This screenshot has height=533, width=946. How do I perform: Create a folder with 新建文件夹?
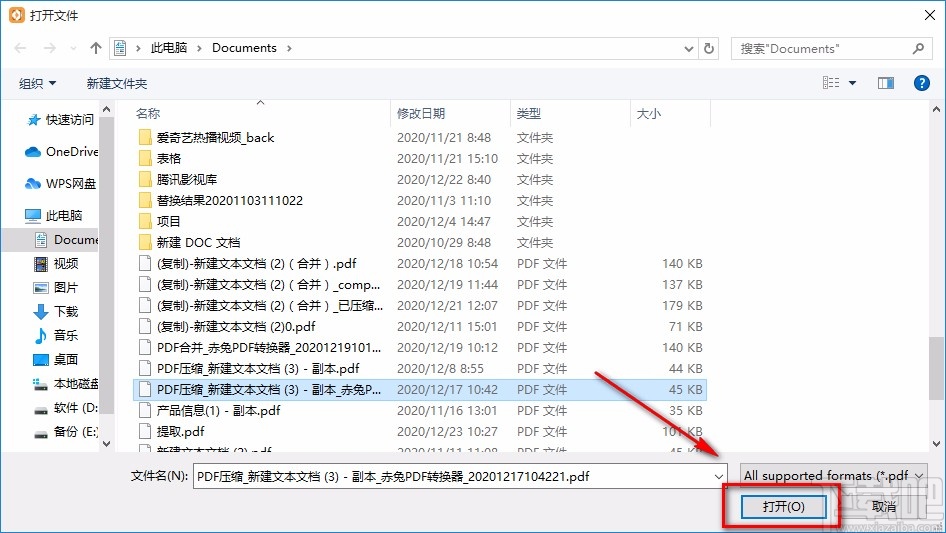point(116,83)
